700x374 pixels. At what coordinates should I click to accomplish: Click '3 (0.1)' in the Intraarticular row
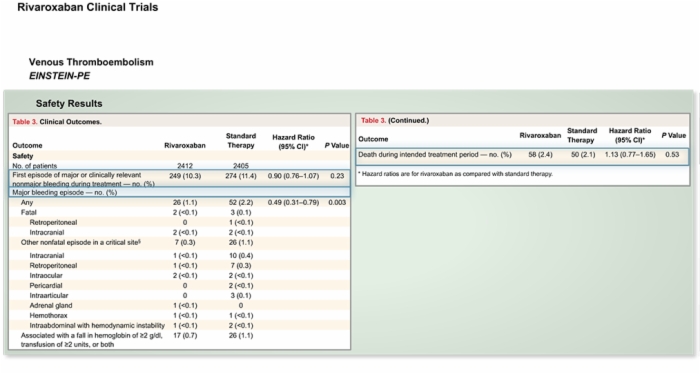[241, 295]
